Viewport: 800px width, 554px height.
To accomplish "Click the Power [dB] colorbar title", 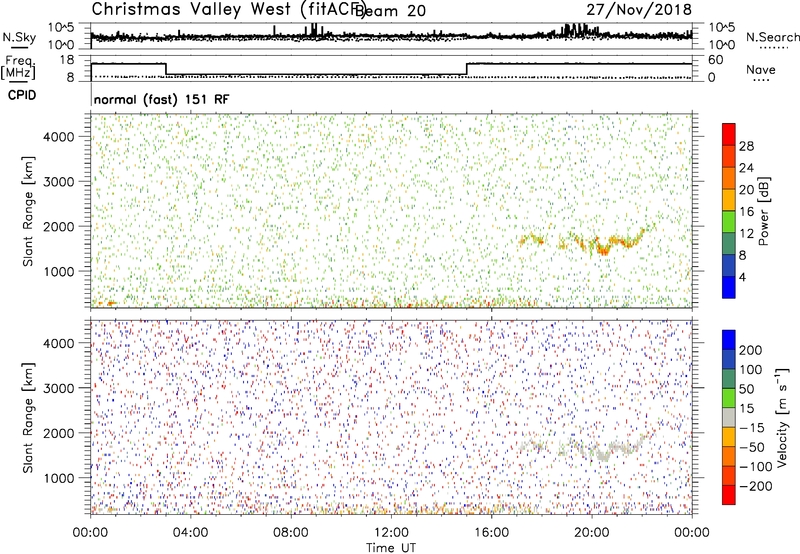I will (764, 211).
